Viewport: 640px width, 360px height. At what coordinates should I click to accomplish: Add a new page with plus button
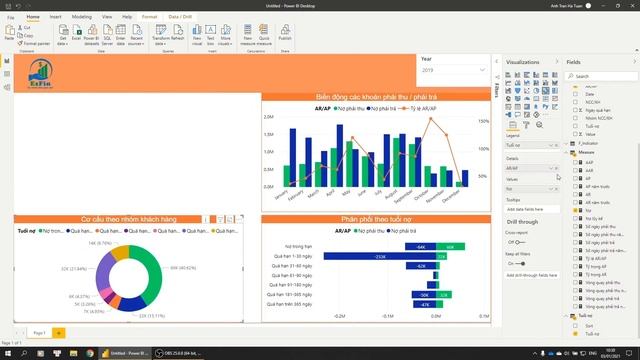point(59,333)
